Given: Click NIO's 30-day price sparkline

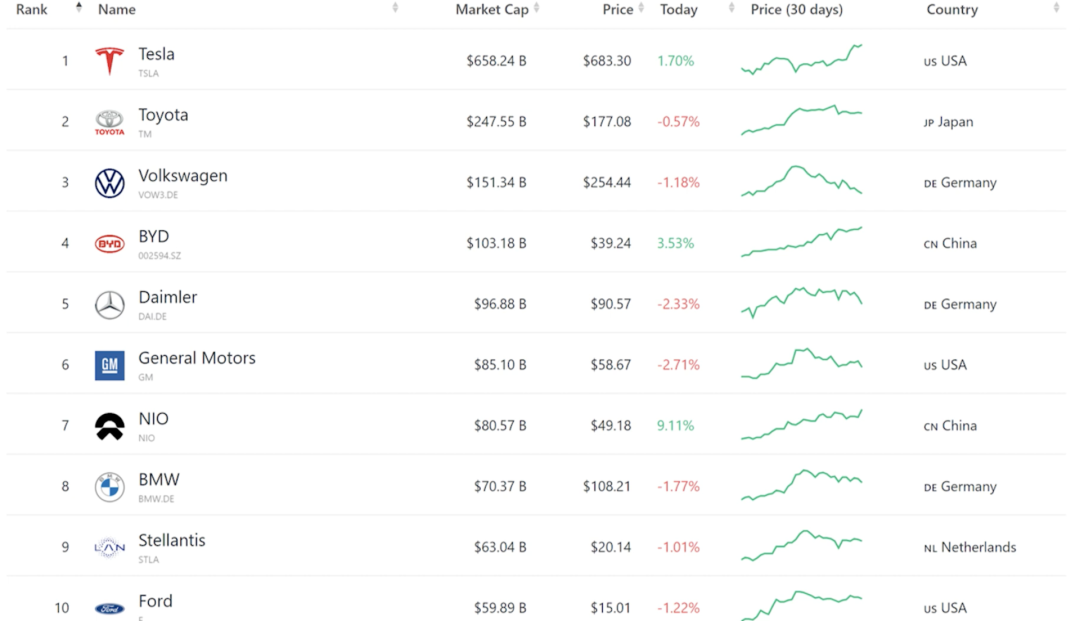Looking at the screenshot, I should [x=801, y=425].
